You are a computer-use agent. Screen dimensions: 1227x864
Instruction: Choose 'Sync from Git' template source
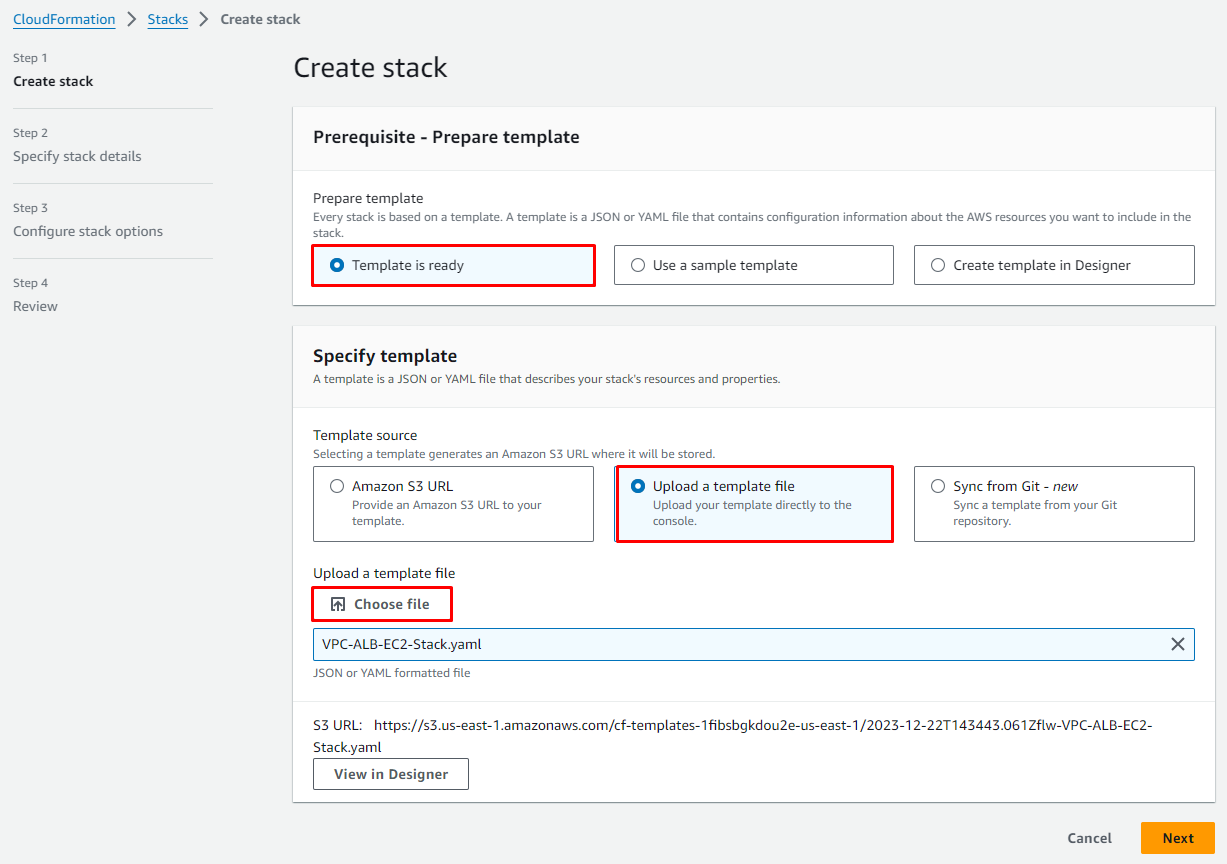point(938,487)
